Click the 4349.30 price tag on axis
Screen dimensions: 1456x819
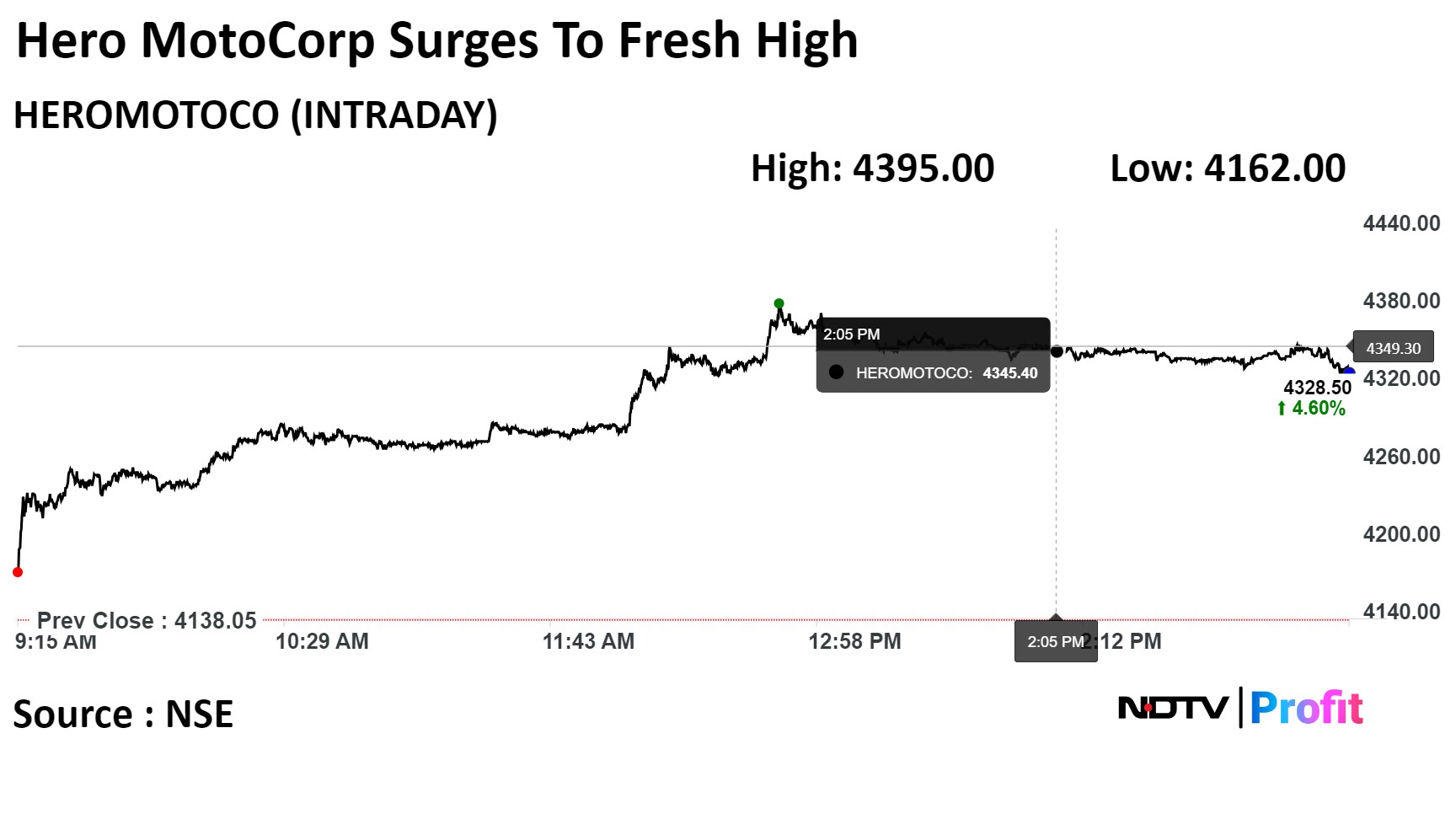tap(1393, 348)
